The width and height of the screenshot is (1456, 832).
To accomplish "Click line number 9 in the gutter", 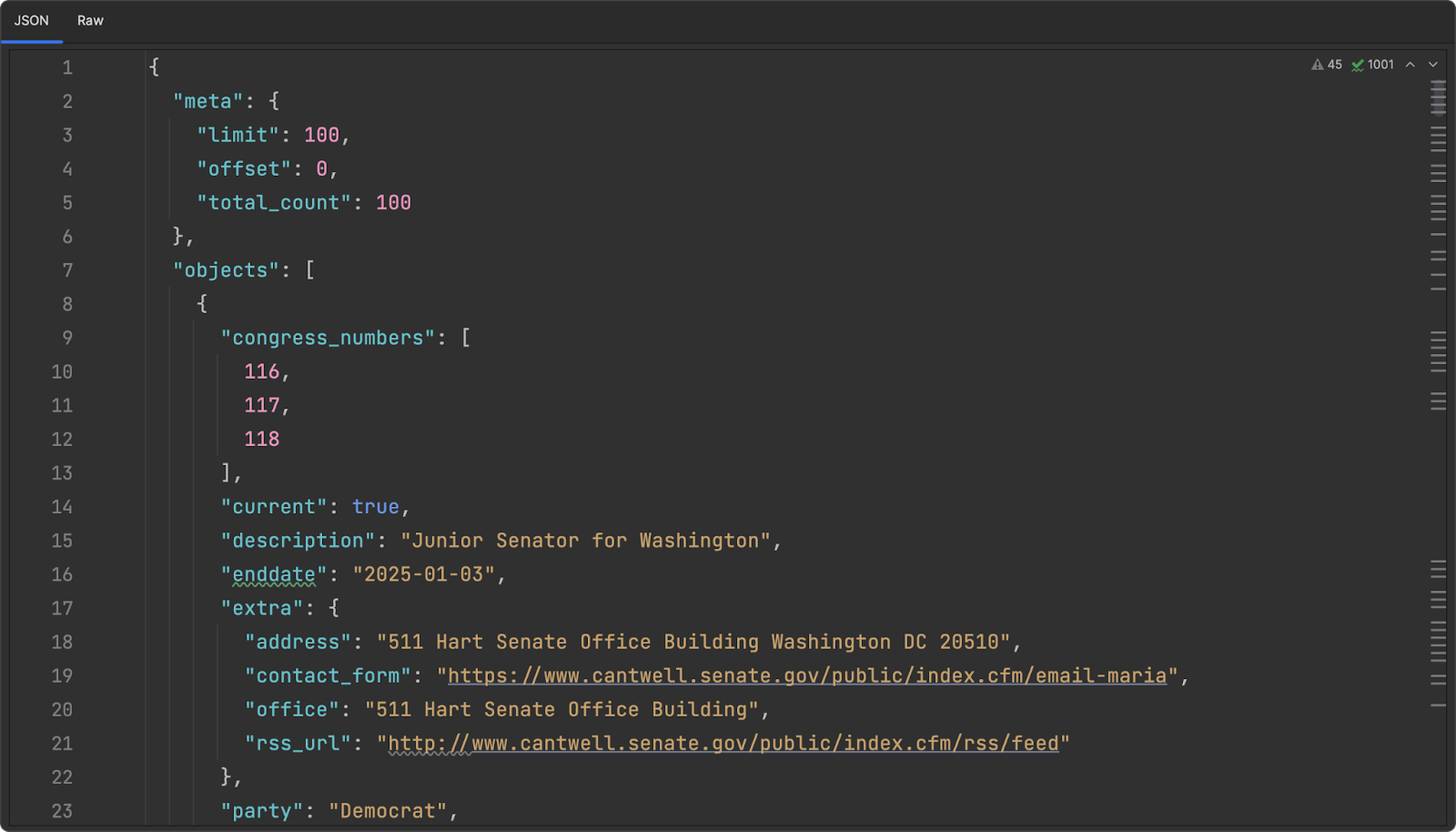I will [67, 338].
